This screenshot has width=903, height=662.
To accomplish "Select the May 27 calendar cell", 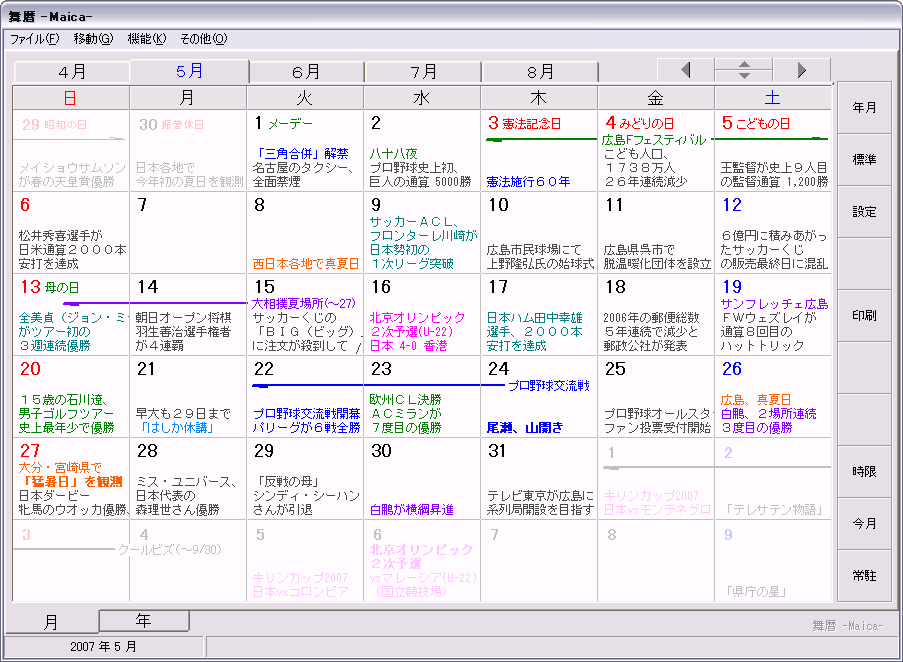I will click(x=71, y=478).
